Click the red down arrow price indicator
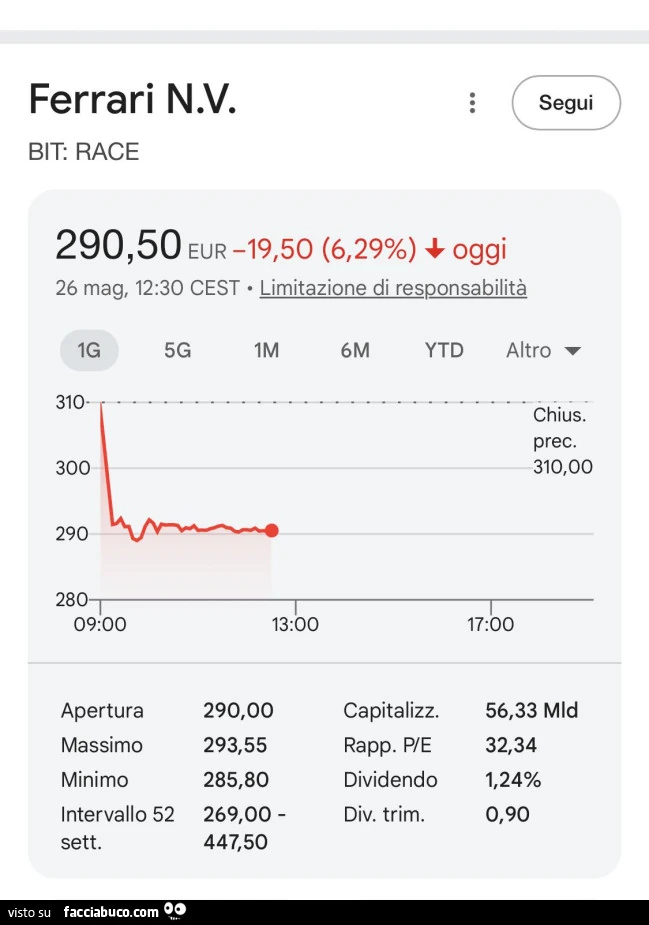This screenshot has height=925, width=649. point(435,248)
